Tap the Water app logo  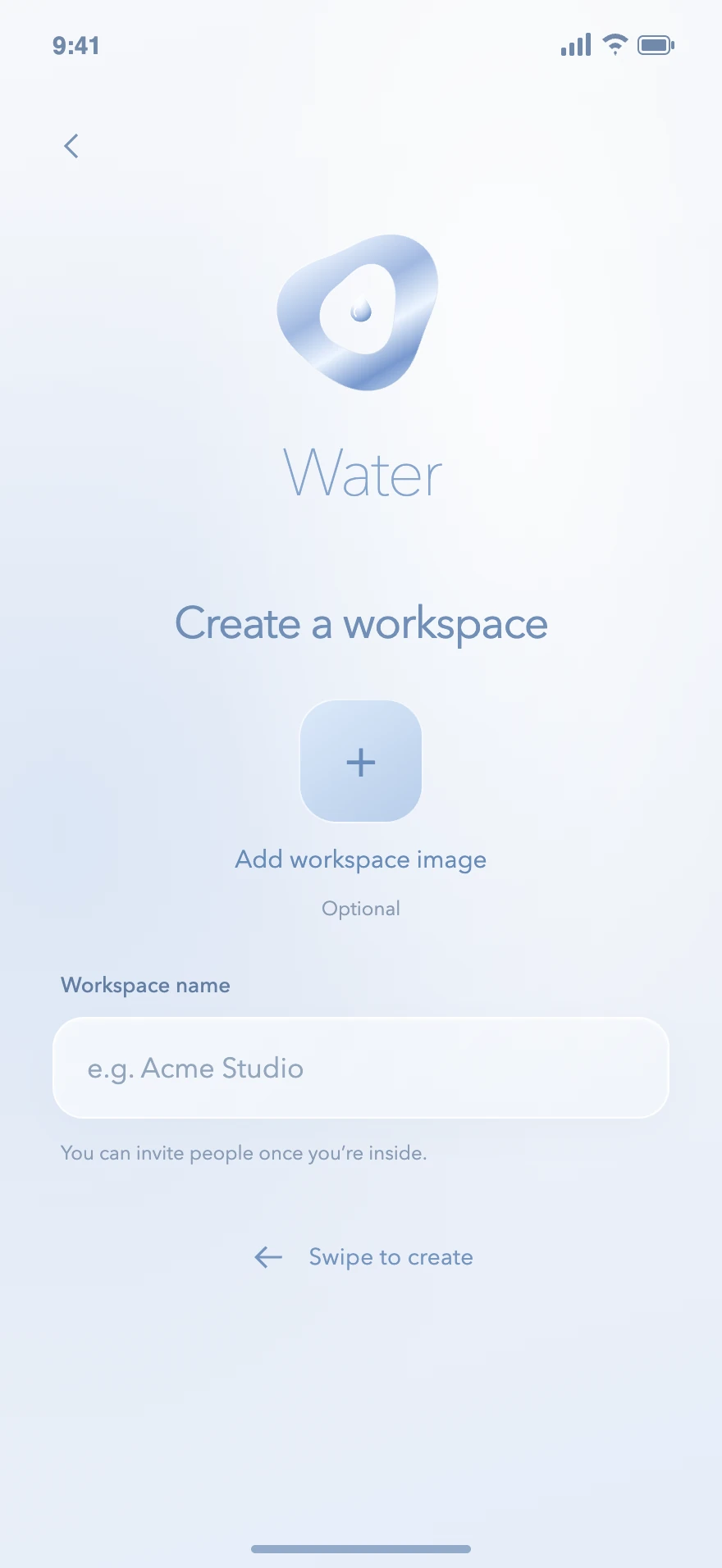(x=358, y=312)
